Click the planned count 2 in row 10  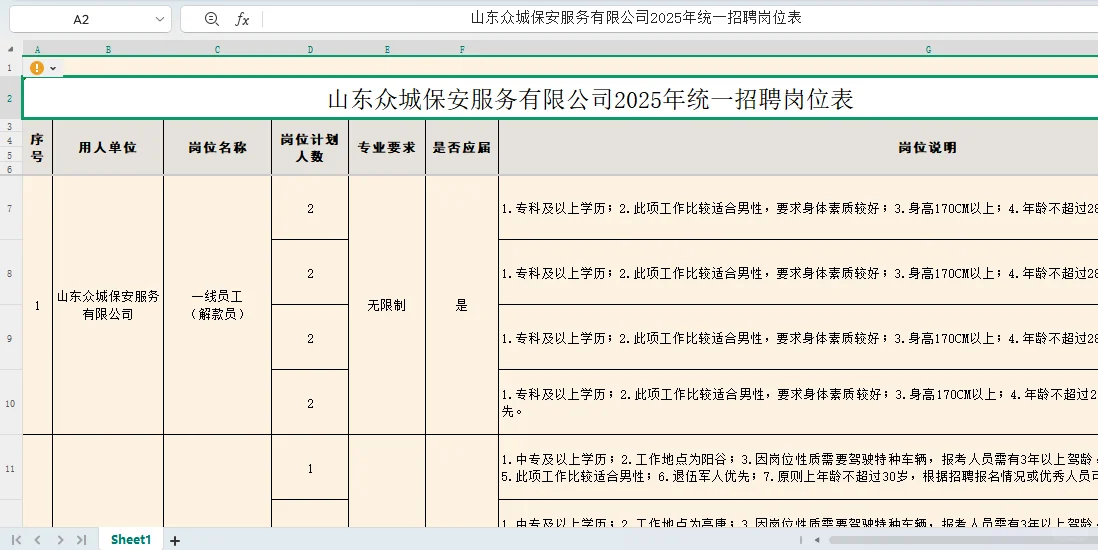click(310, 403)
